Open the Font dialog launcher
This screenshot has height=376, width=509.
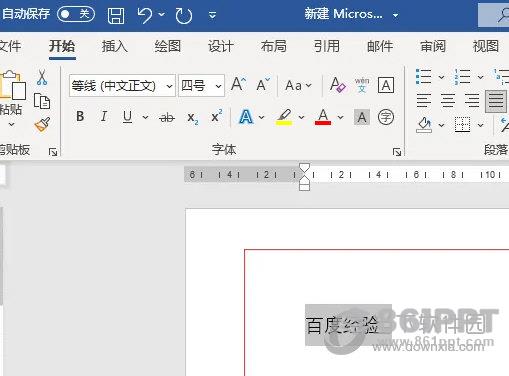click(x=397, y=152)
